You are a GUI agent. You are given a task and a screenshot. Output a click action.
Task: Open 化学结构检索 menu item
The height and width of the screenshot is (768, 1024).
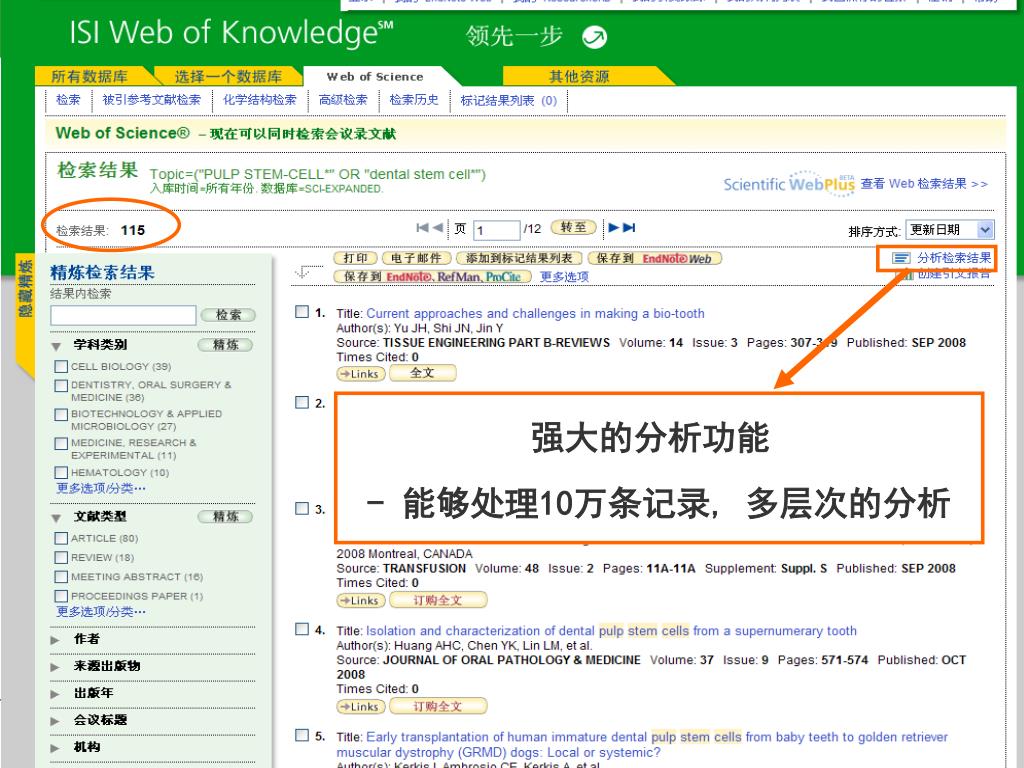(x=260, y=100)
